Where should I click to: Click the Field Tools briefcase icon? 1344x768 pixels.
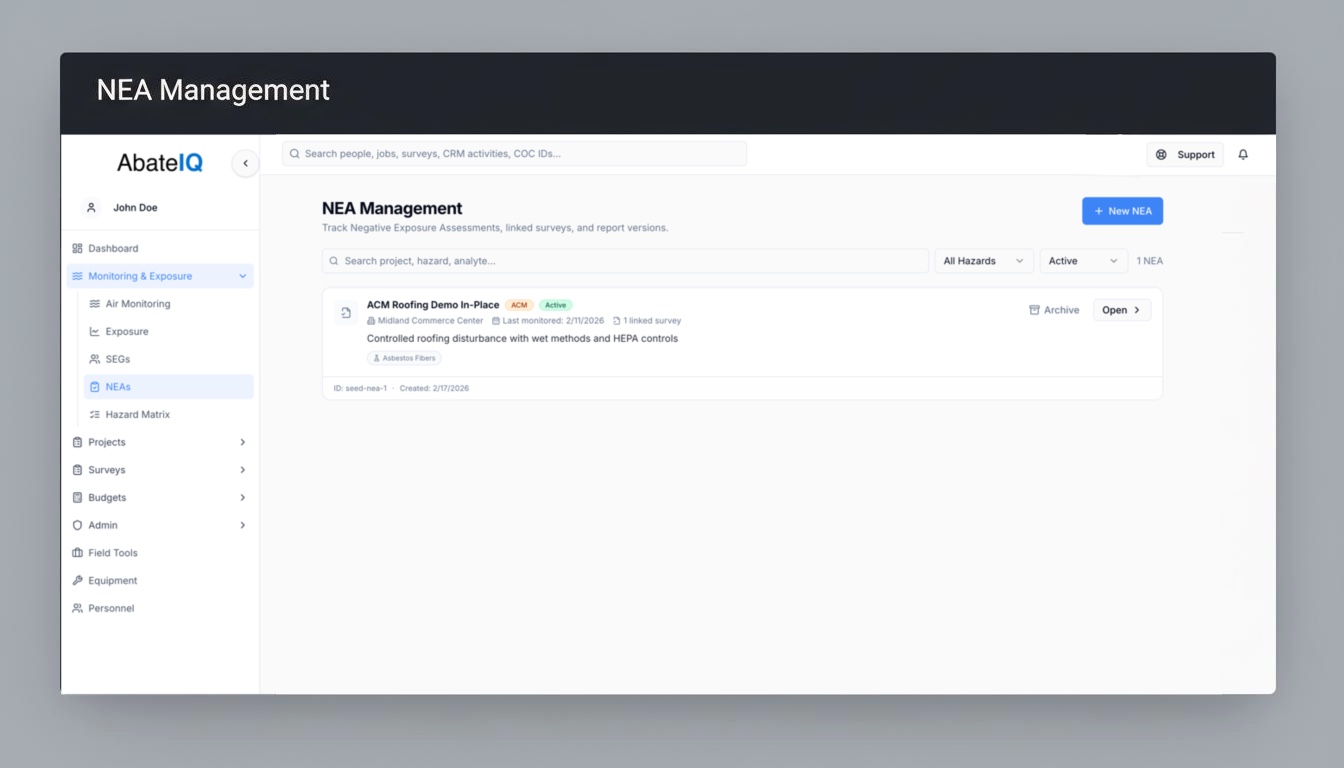click(x=77, y=553)
